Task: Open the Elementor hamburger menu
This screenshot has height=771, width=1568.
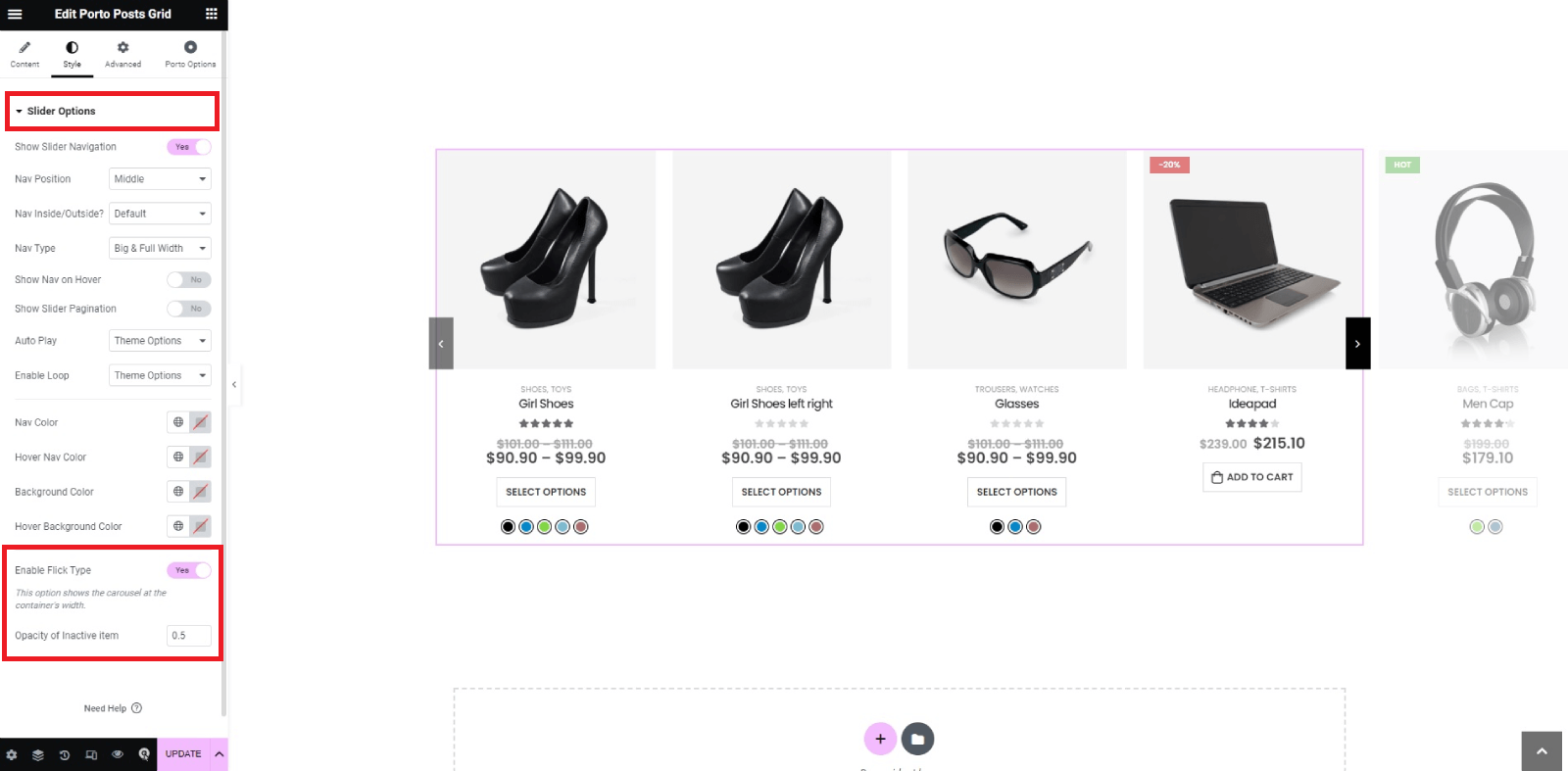Action: 15,14
